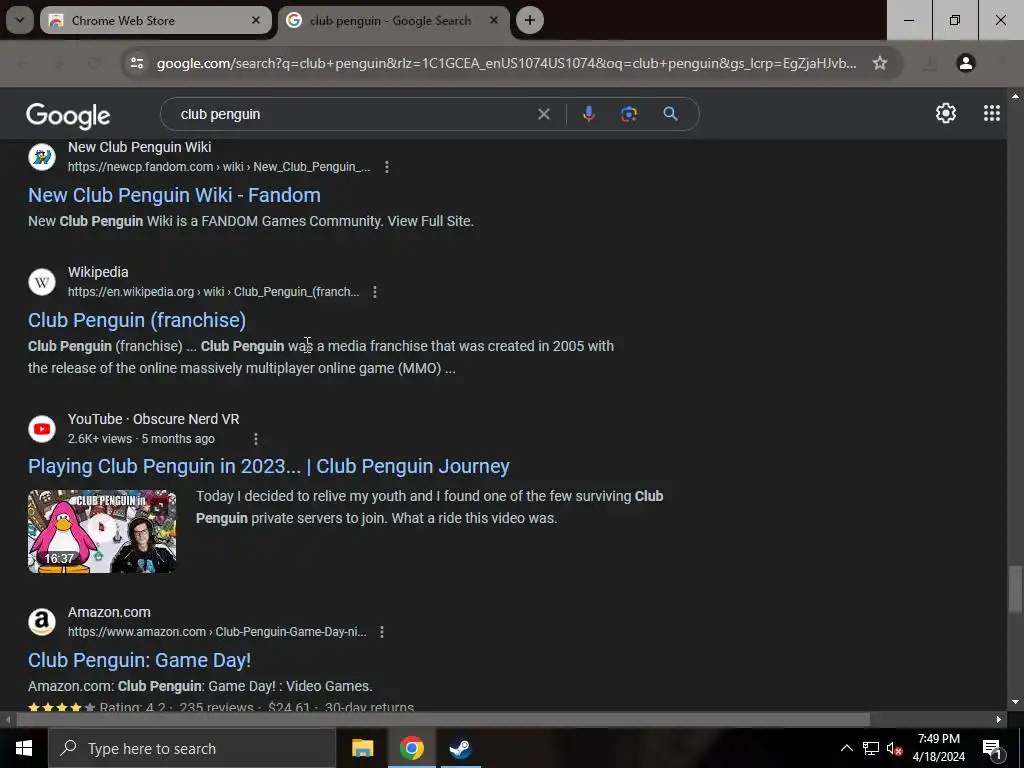Viewport: 1024px width, 768px height.
Task: Click the Amazon favicon icon
Action: [x=42, y=622]
